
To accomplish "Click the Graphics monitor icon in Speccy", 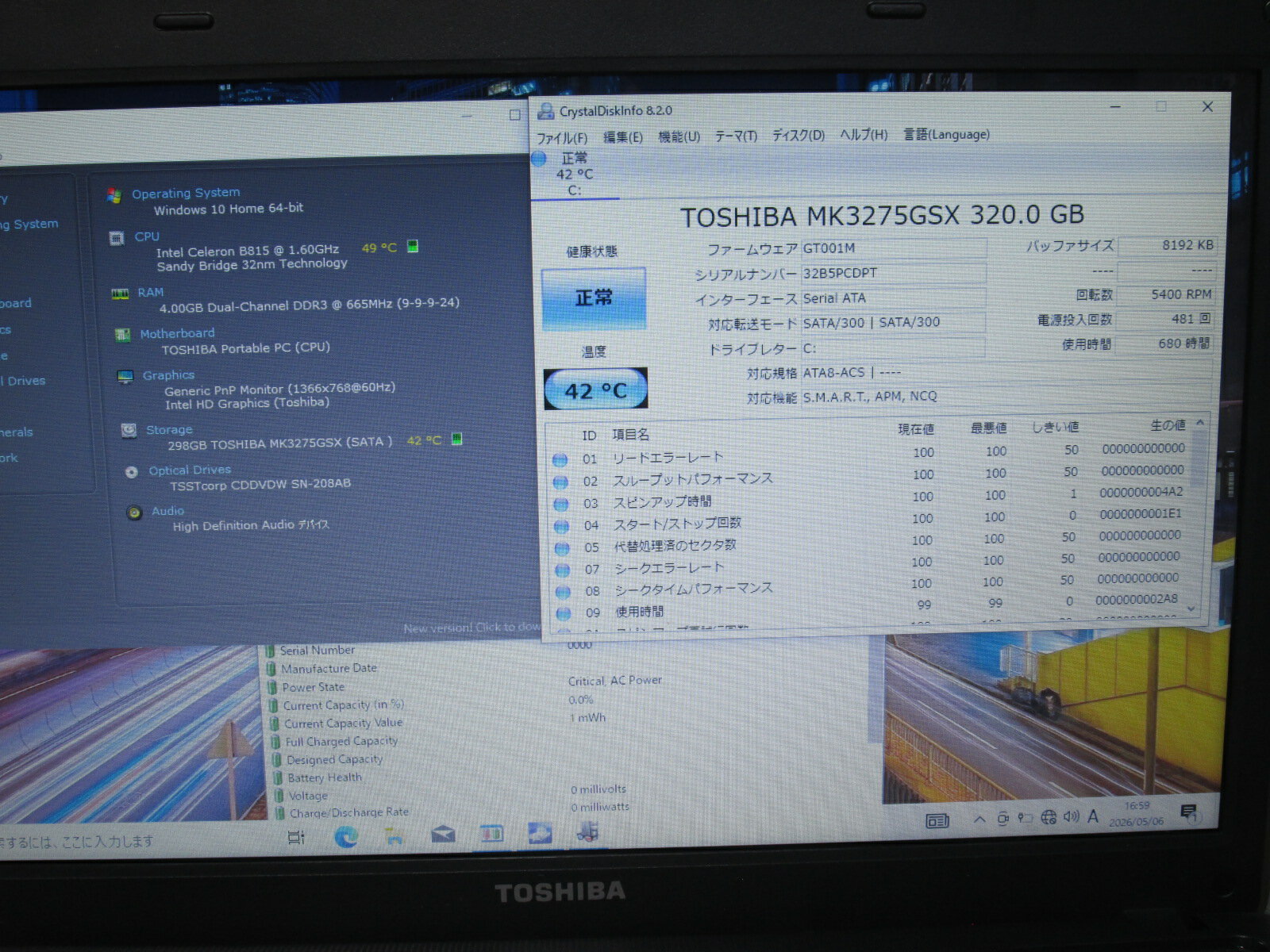I will pos(125,377).
